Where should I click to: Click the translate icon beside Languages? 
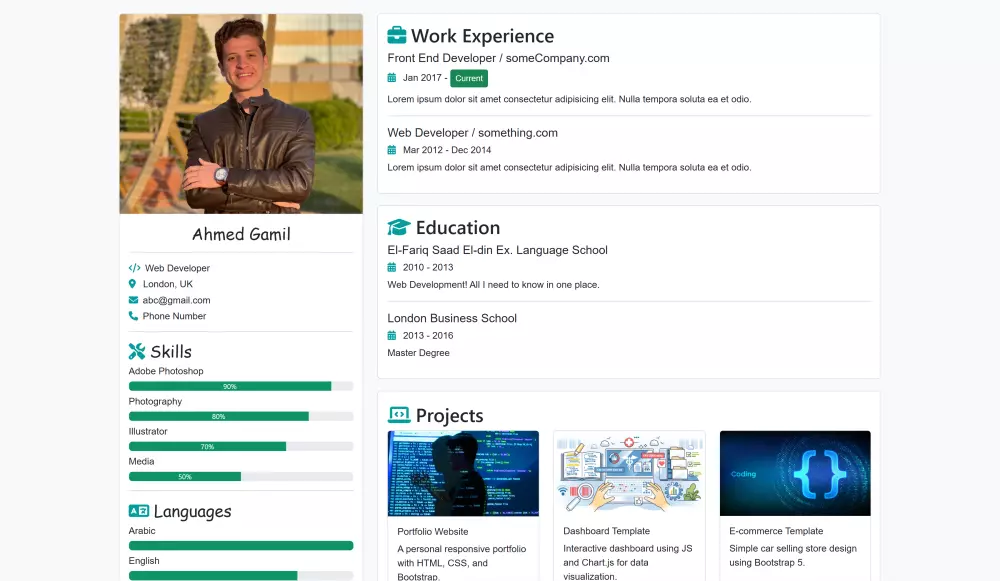pos(137,510)
